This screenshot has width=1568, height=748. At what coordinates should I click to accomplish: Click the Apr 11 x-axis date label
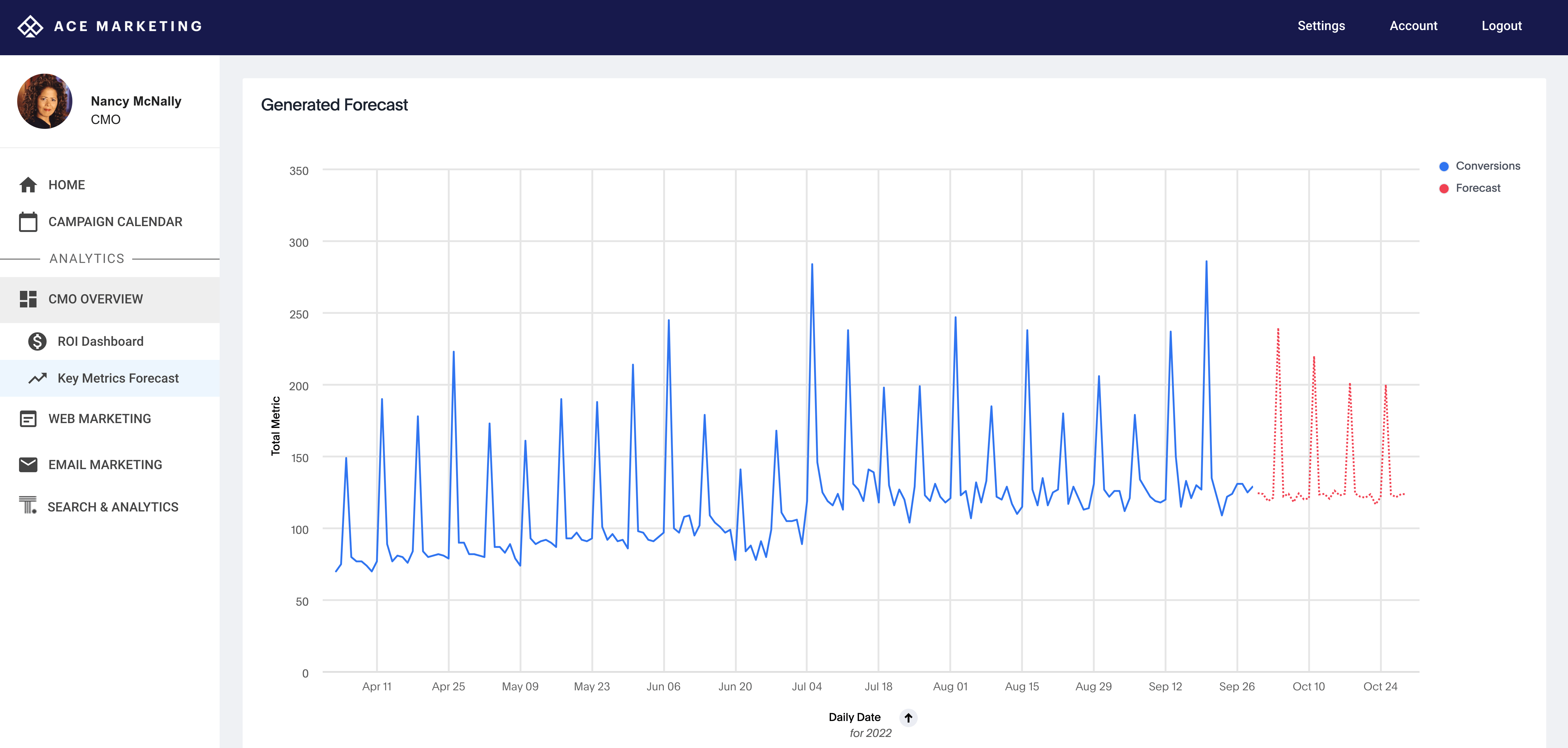[377, 687]
